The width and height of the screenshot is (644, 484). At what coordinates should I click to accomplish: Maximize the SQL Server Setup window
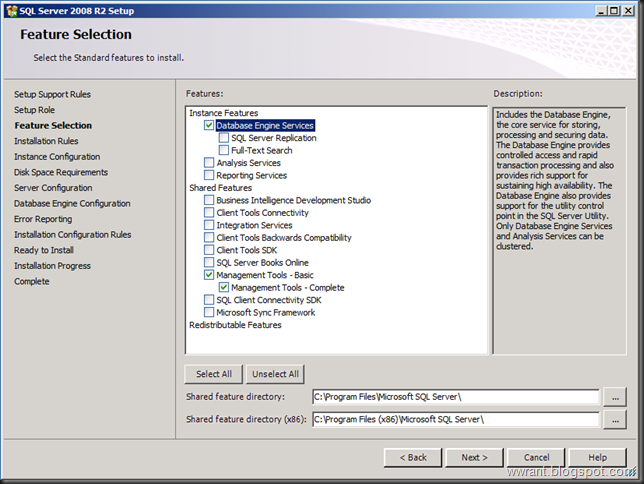pyautogui.click(x=614, y=11)
